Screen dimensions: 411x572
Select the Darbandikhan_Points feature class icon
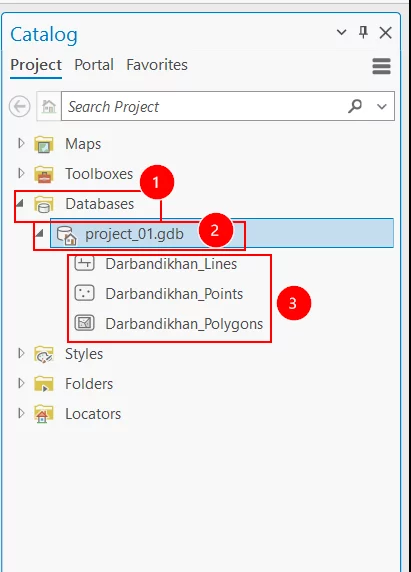[85, 293]
